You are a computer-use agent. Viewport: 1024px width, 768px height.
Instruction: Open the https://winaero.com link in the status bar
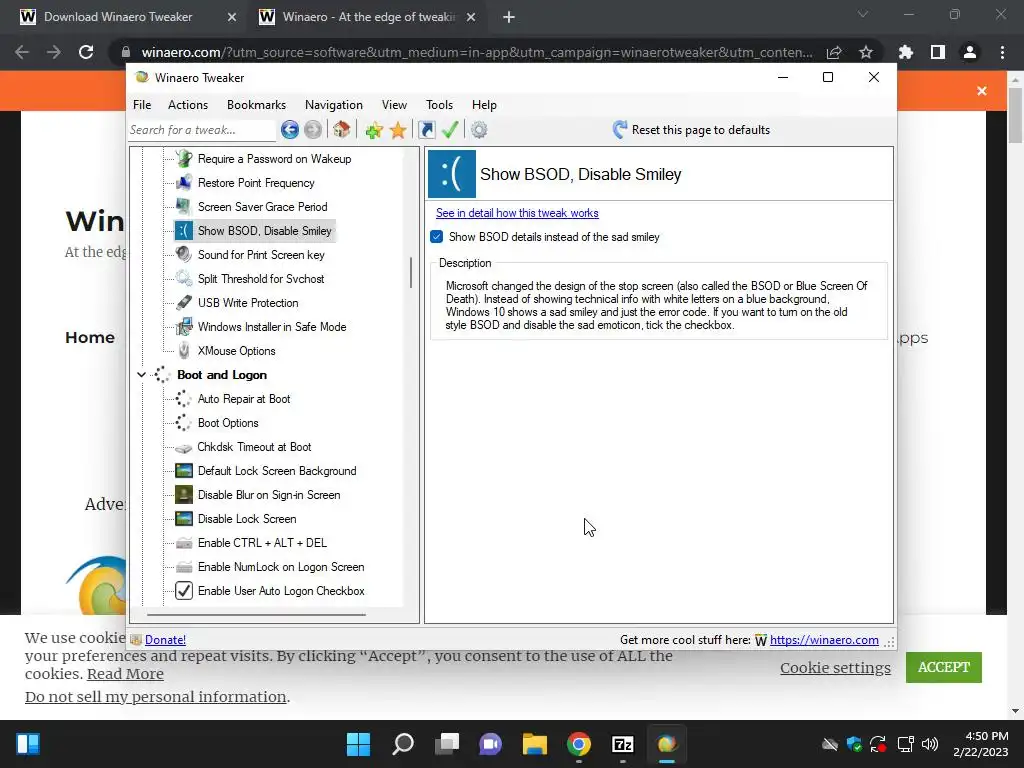(x=824, y=640)
